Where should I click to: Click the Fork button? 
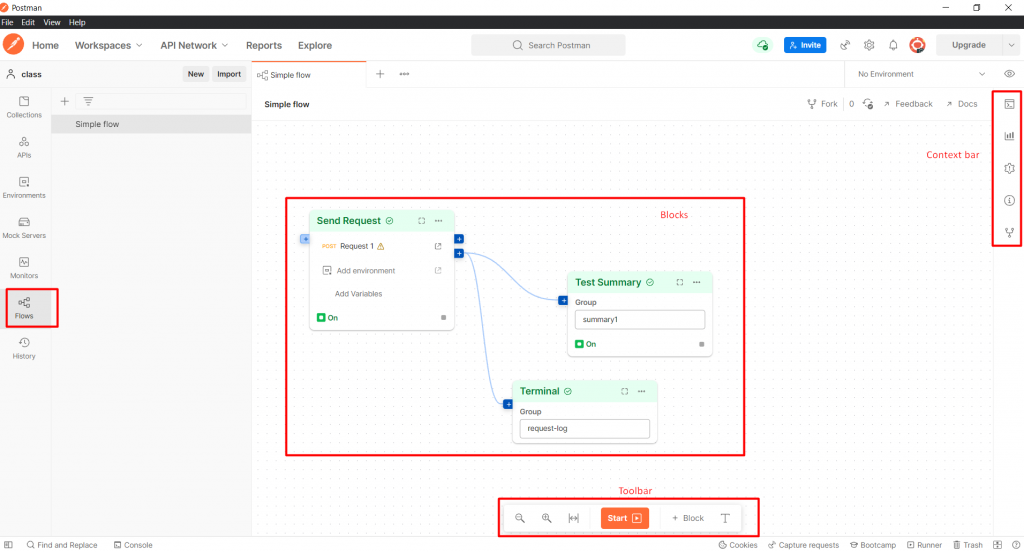tap(822, 104)
